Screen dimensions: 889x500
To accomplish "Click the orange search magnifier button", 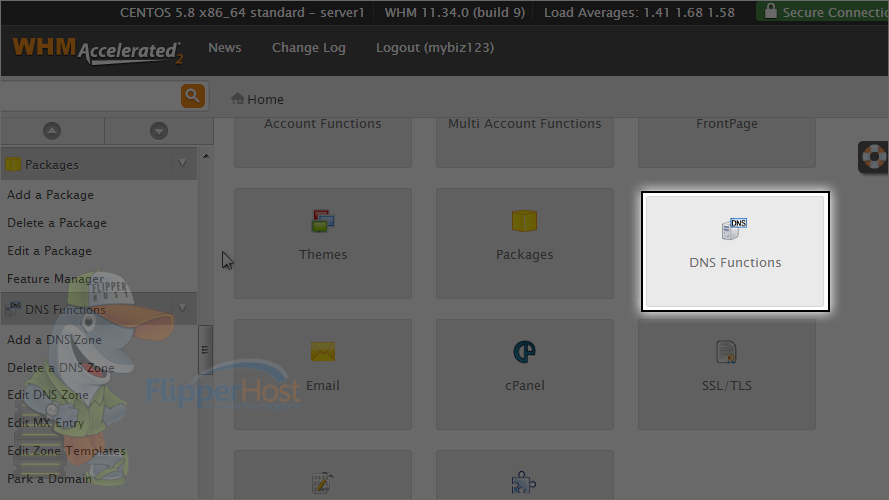I will click(193, 96).
